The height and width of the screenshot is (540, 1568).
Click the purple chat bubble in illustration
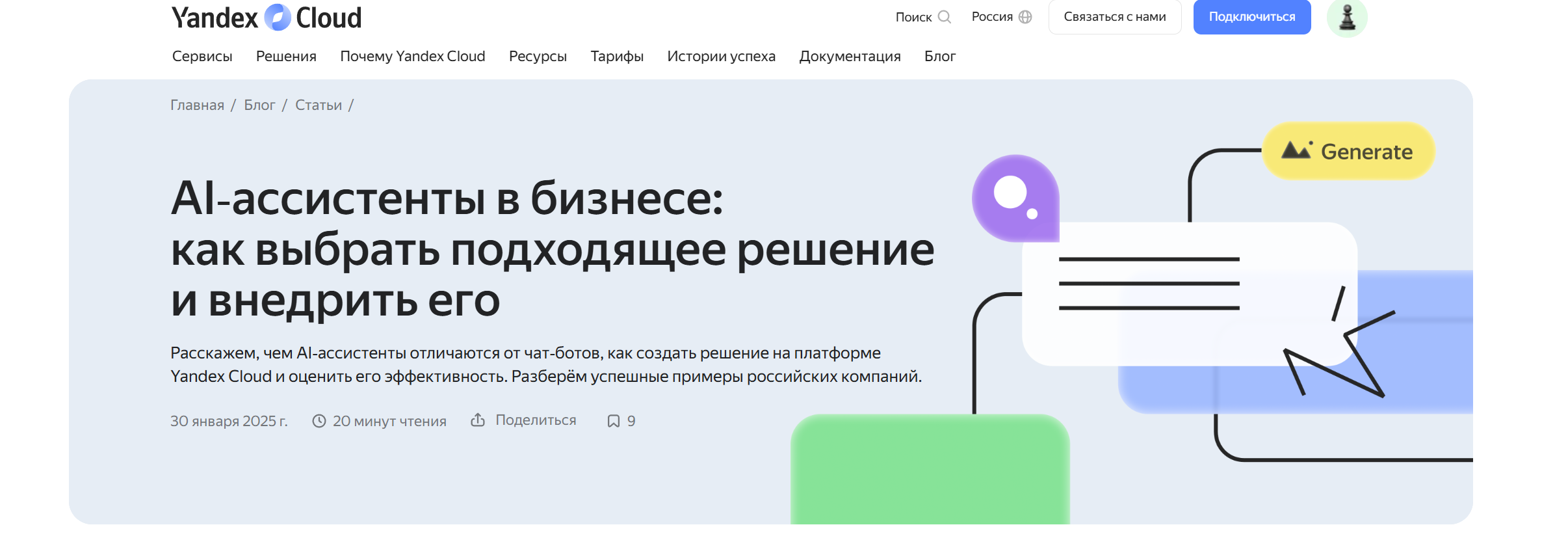[x=1015, y=198]
